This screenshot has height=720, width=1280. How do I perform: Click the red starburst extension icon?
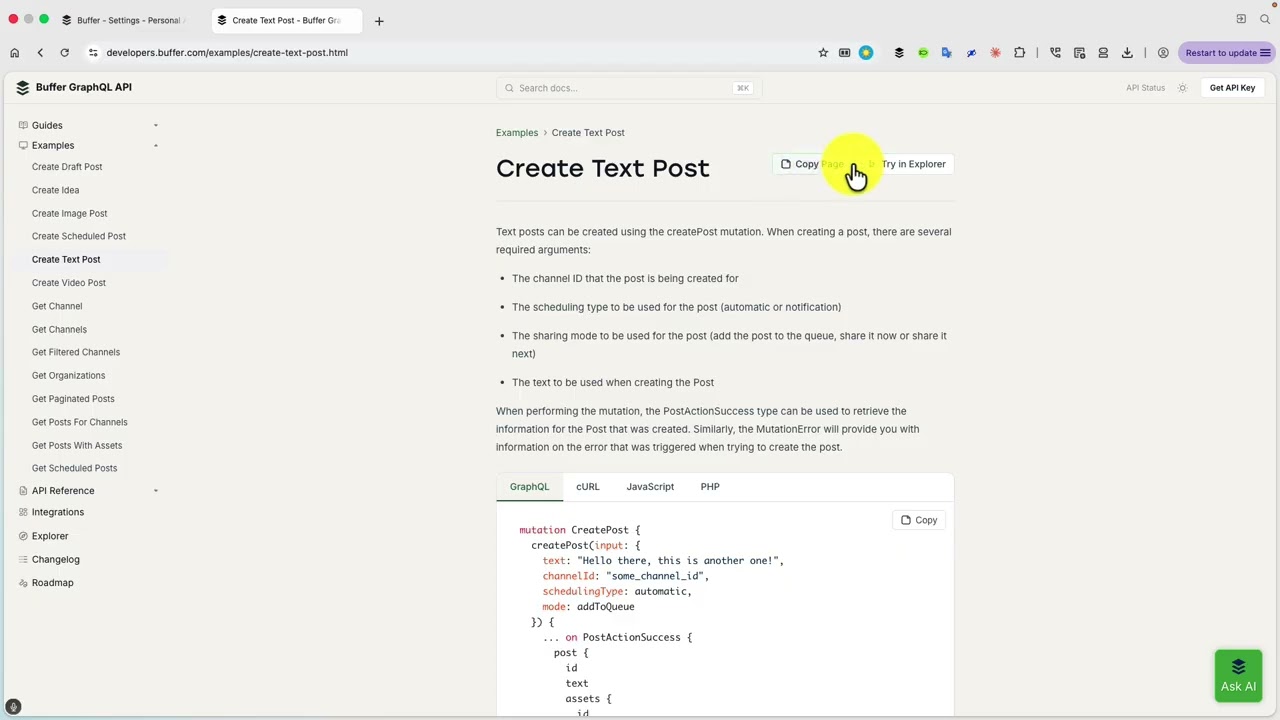(x=995, y=53)
